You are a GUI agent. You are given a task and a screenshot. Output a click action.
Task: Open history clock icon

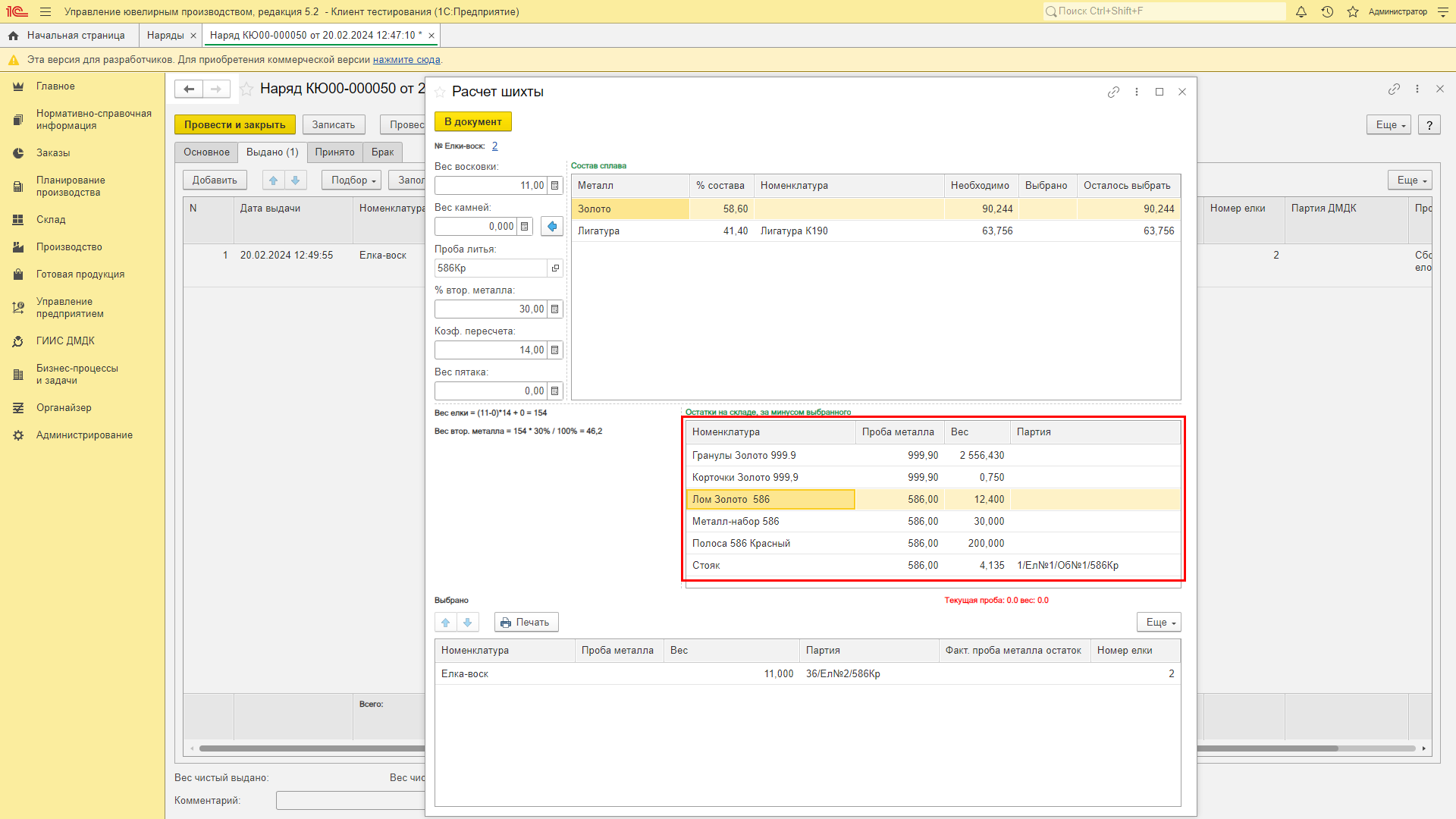[1327, 11]
